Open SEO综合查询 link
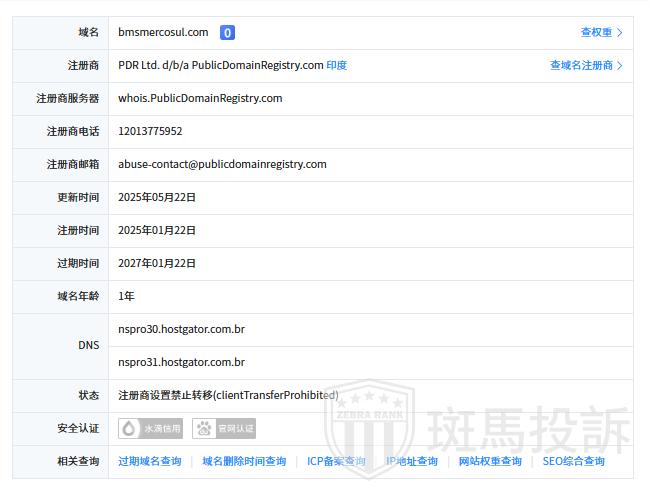The height and width of the screenshot is (492, 649). pyautogui.click(x=574, y=461)
